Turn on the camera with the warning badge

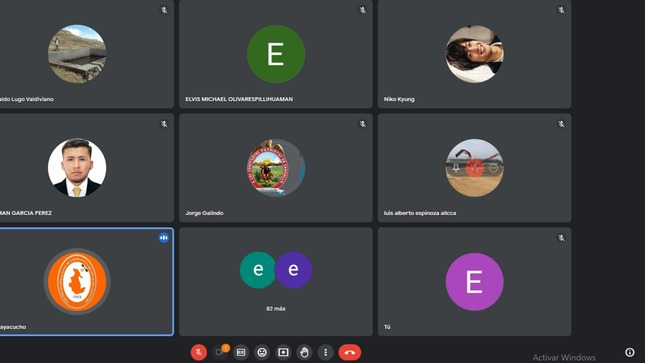[219, 353]
